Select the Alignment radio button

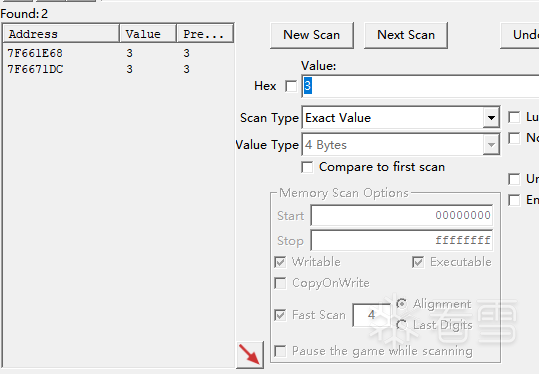402,304
